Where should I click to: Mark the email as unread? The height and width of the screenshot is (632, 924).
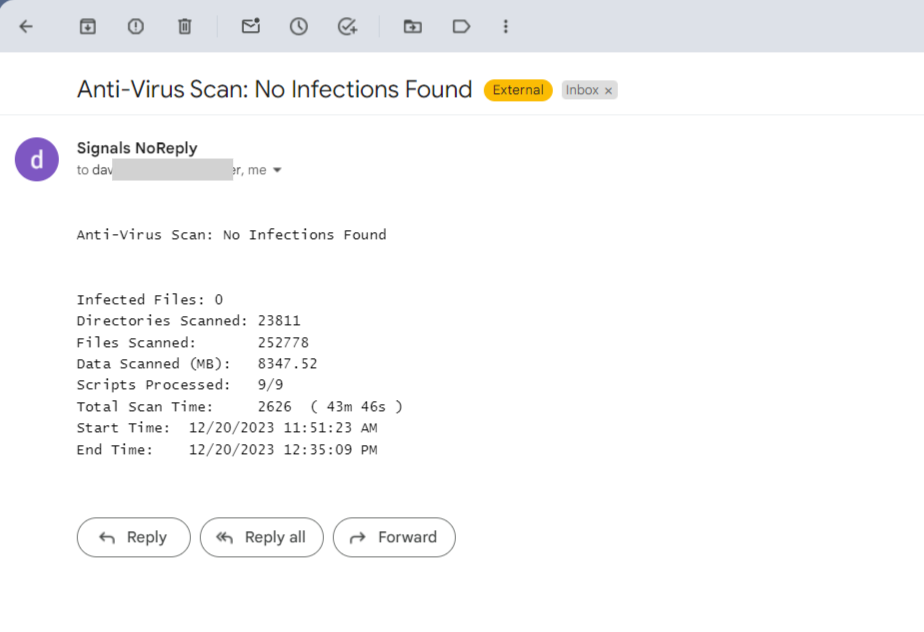point(249,26)
